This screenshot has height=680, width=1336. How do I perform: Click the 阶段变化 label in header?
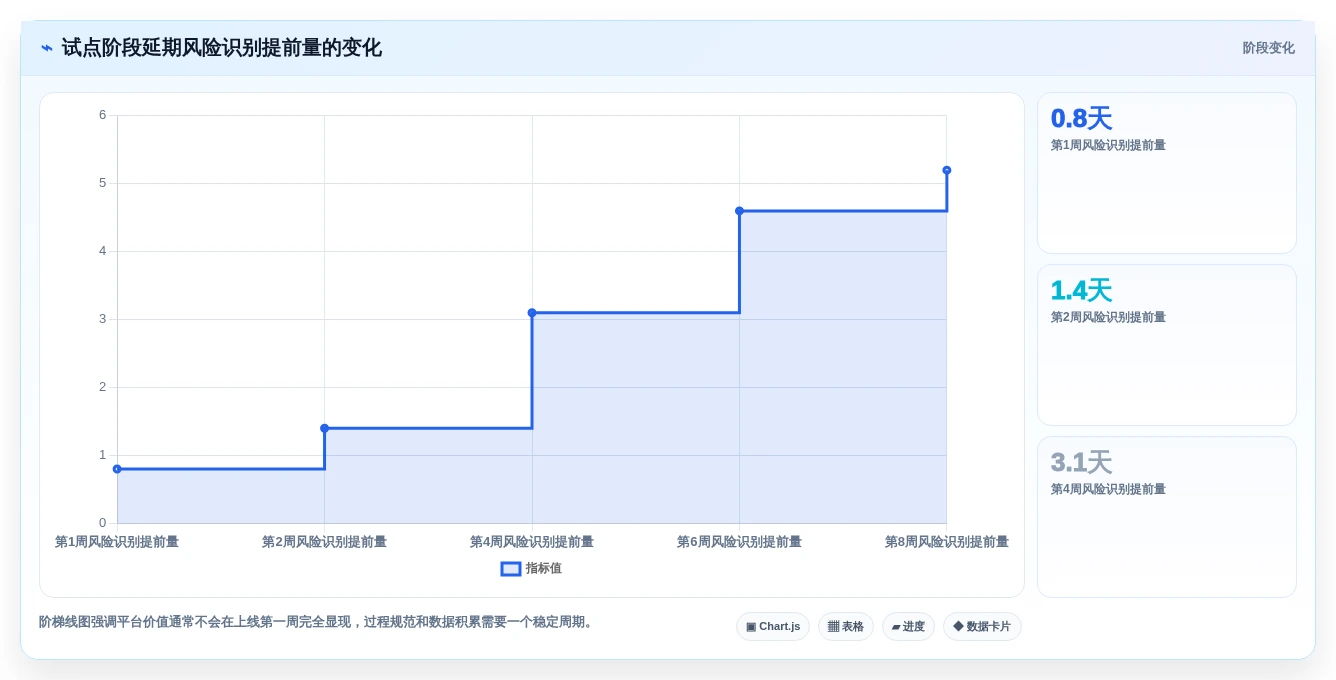click(x=1268, y=48)
